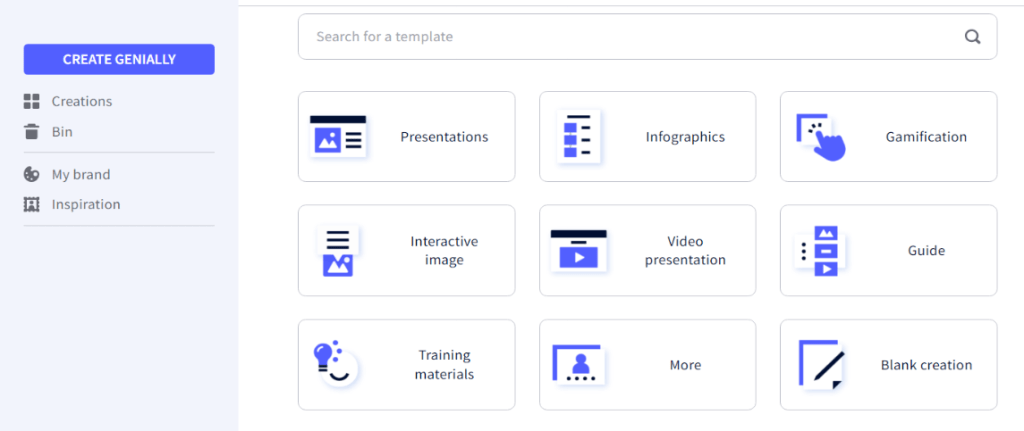Screen dimensions: 1024x431
Task: Click the search magnifier icon
Action: click(972, 37)
